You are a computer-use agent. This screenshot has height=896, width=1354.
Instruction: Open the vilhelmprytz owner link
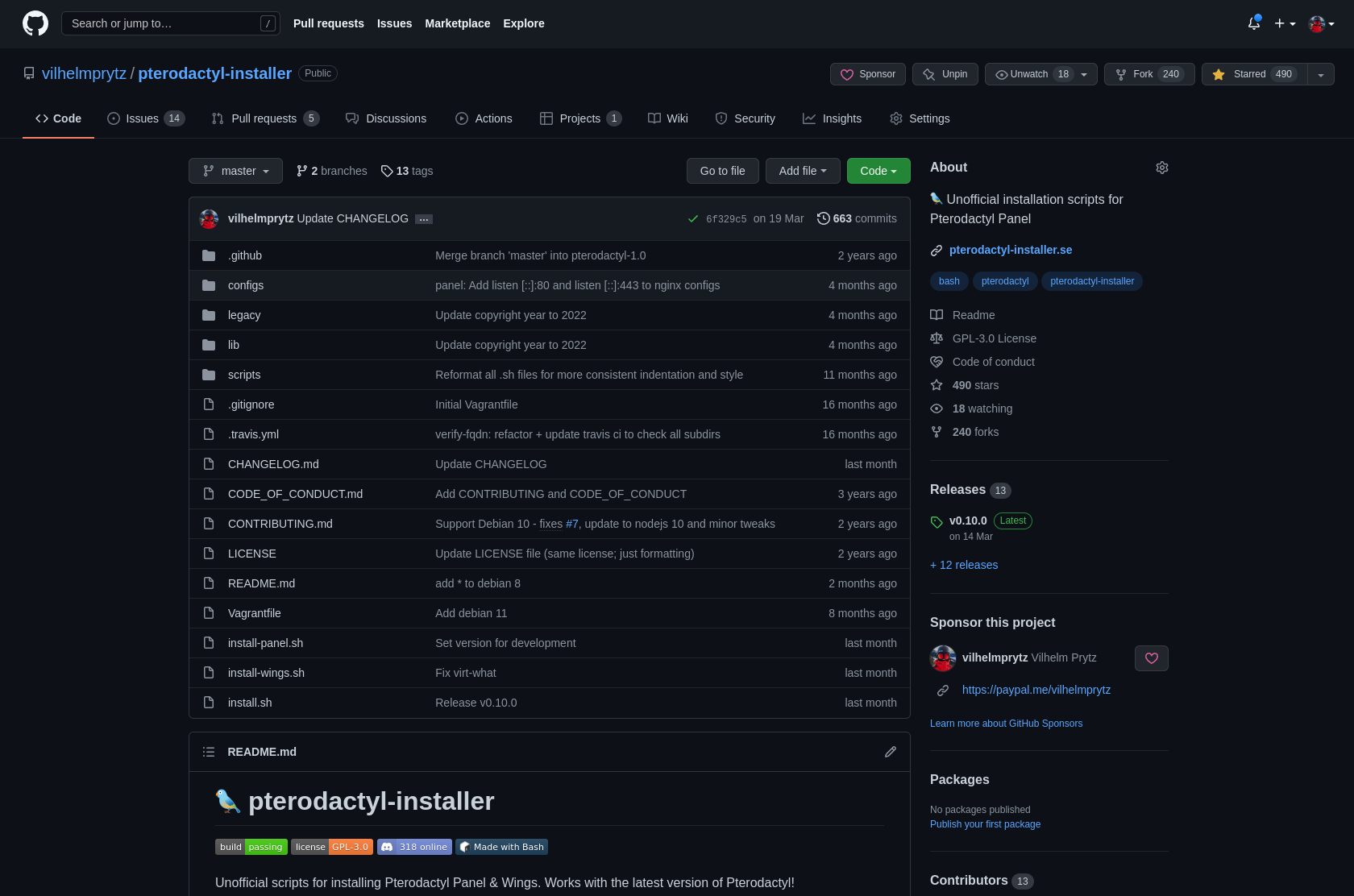tap(84, 73)
